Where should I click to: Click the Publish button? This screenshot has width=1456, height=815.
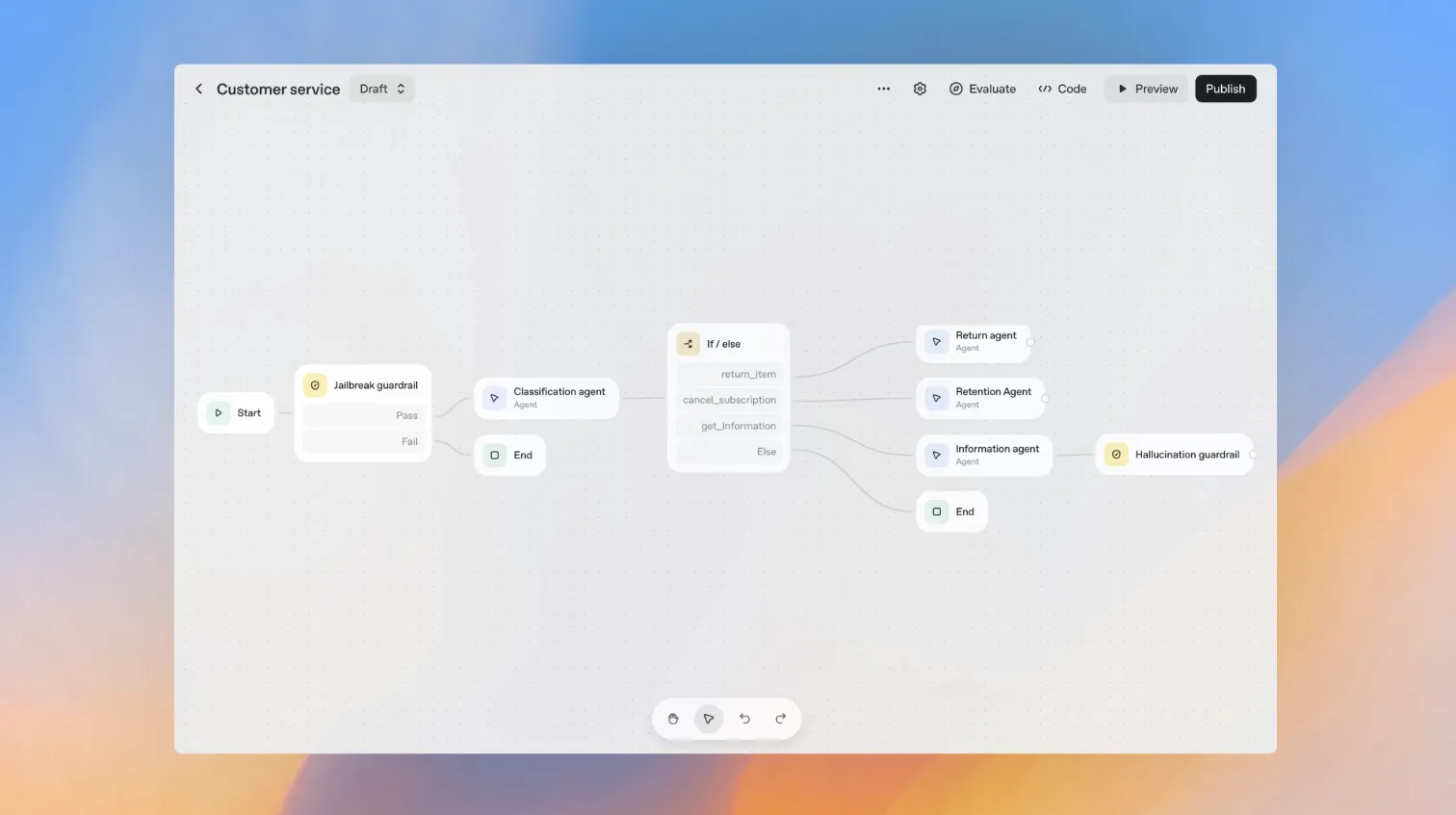coord(1225,89)
